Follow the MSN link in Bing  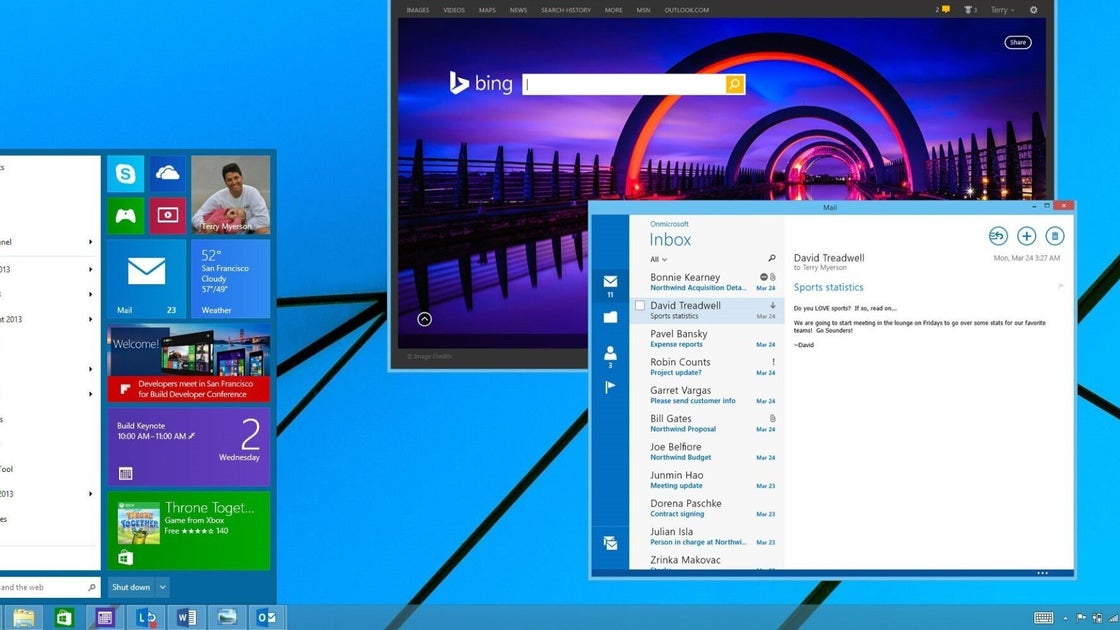point(644,10)
